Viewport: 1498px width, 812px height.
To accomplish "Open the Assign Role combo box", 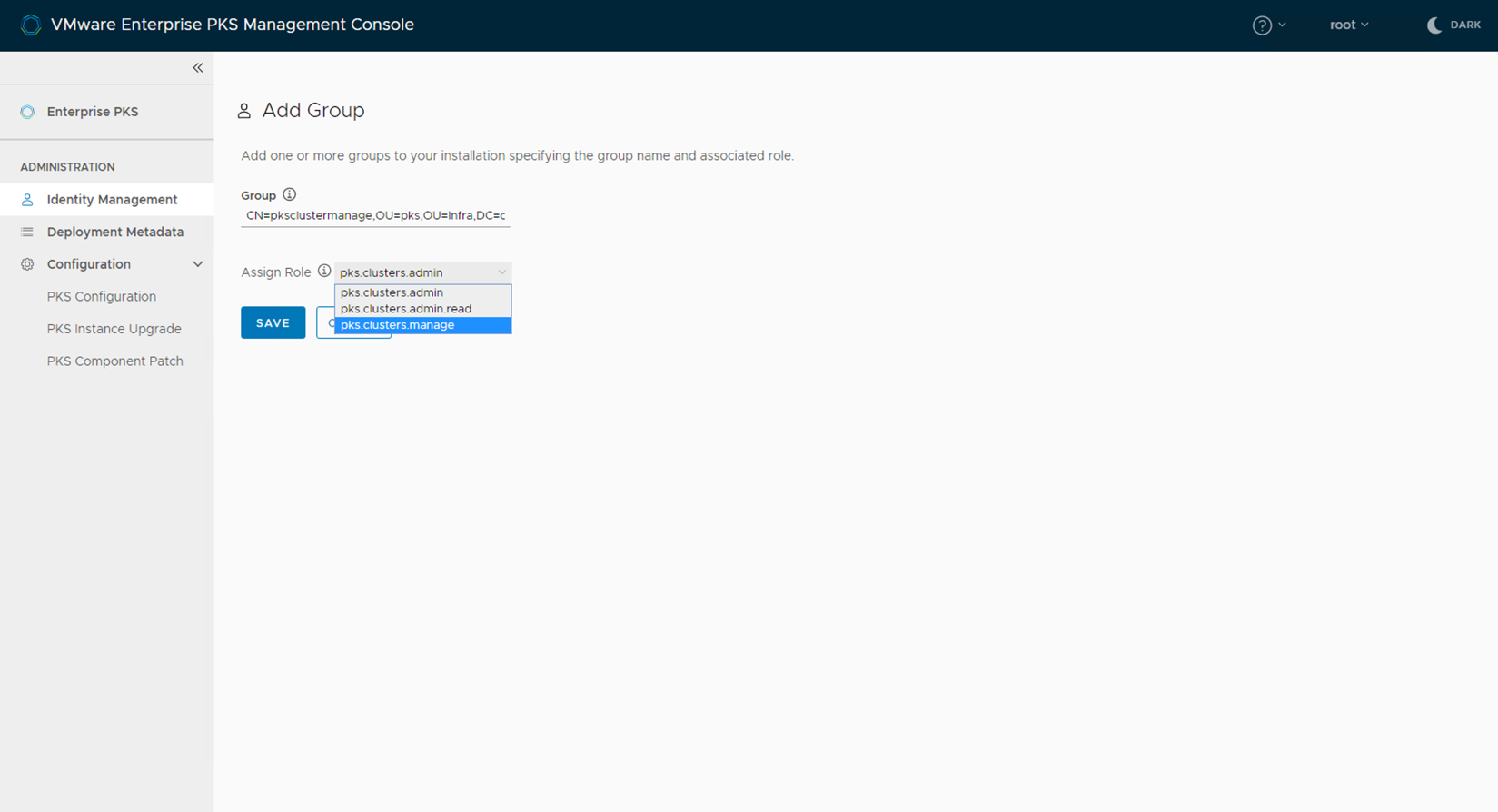I will click(423, 272).
